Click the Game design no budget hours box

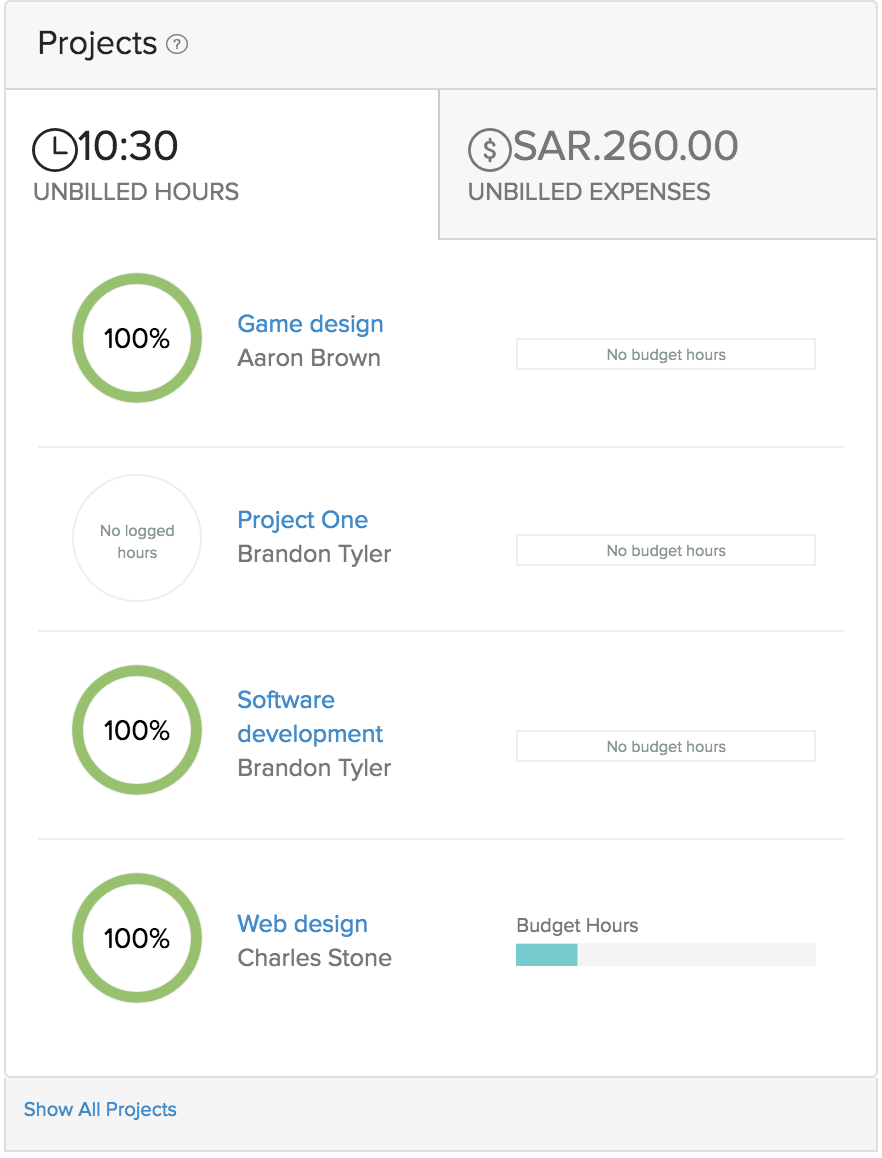[665, 355]
